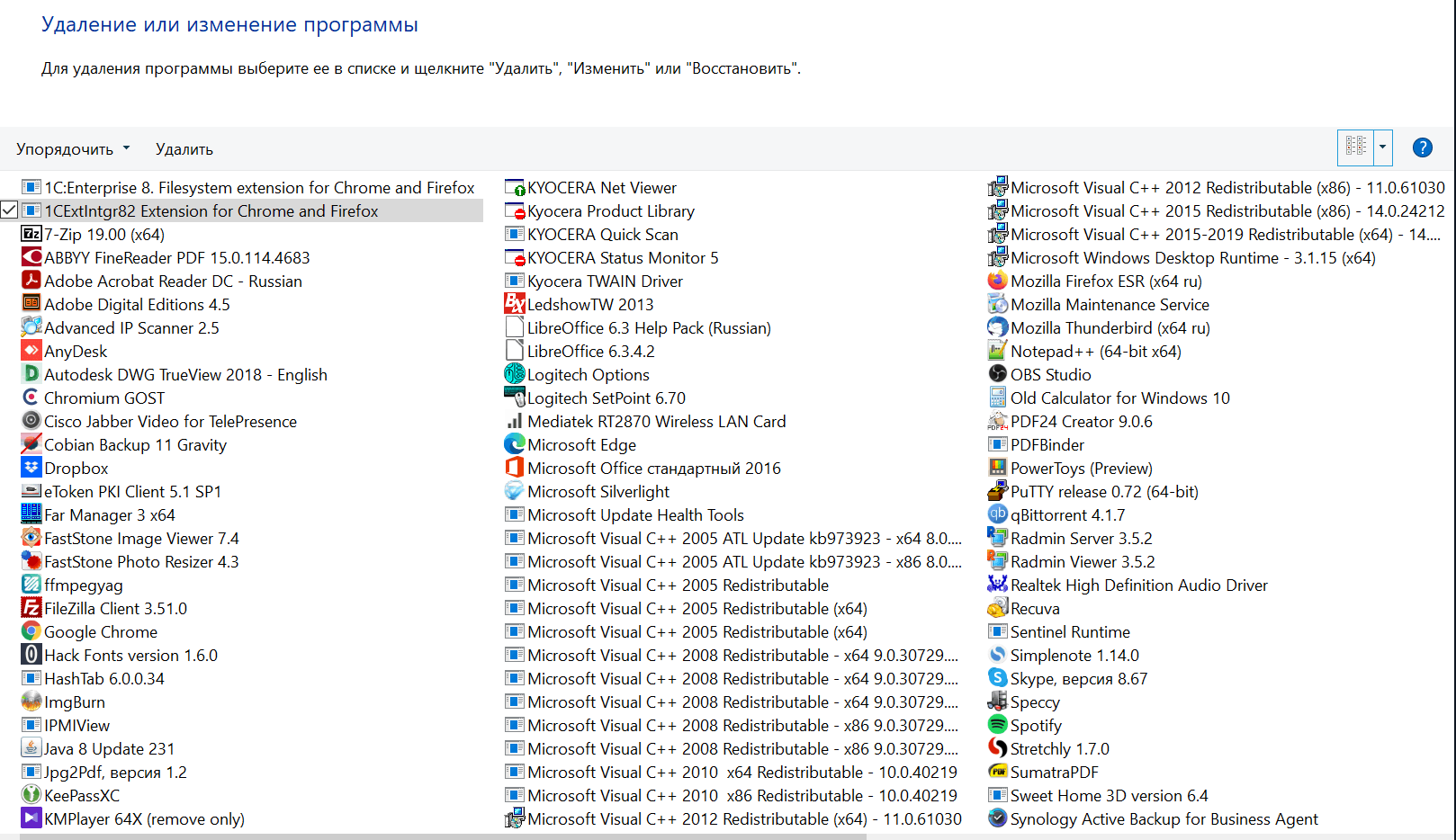Viewport: 1456px width, 840px height.
Task: Open the Упорядочить dropdown menu
Action: pos(73,149)
